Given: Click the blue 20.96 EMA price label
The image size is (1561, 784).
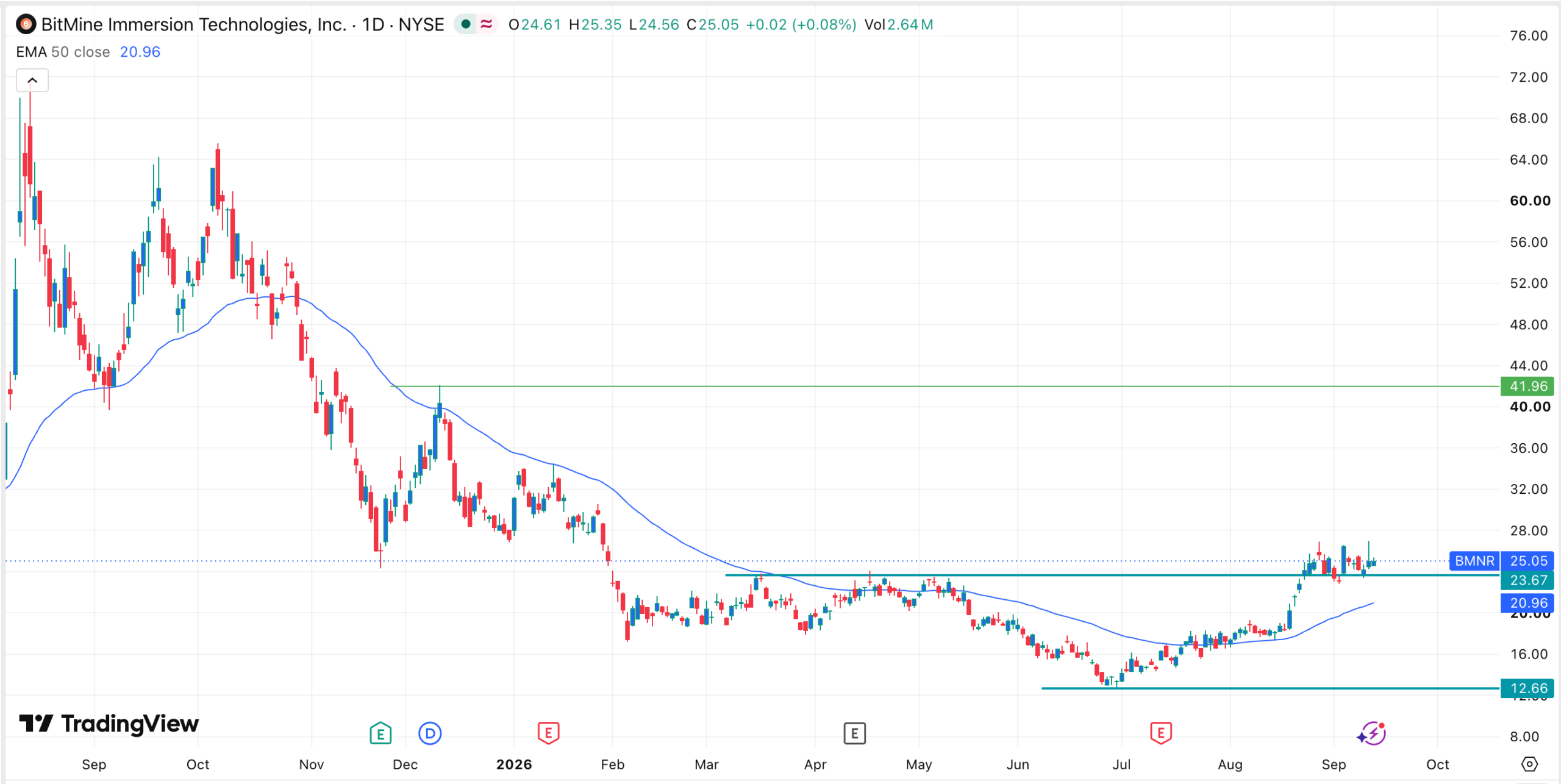Looking at the screenshot, I should coord(1527,603).
